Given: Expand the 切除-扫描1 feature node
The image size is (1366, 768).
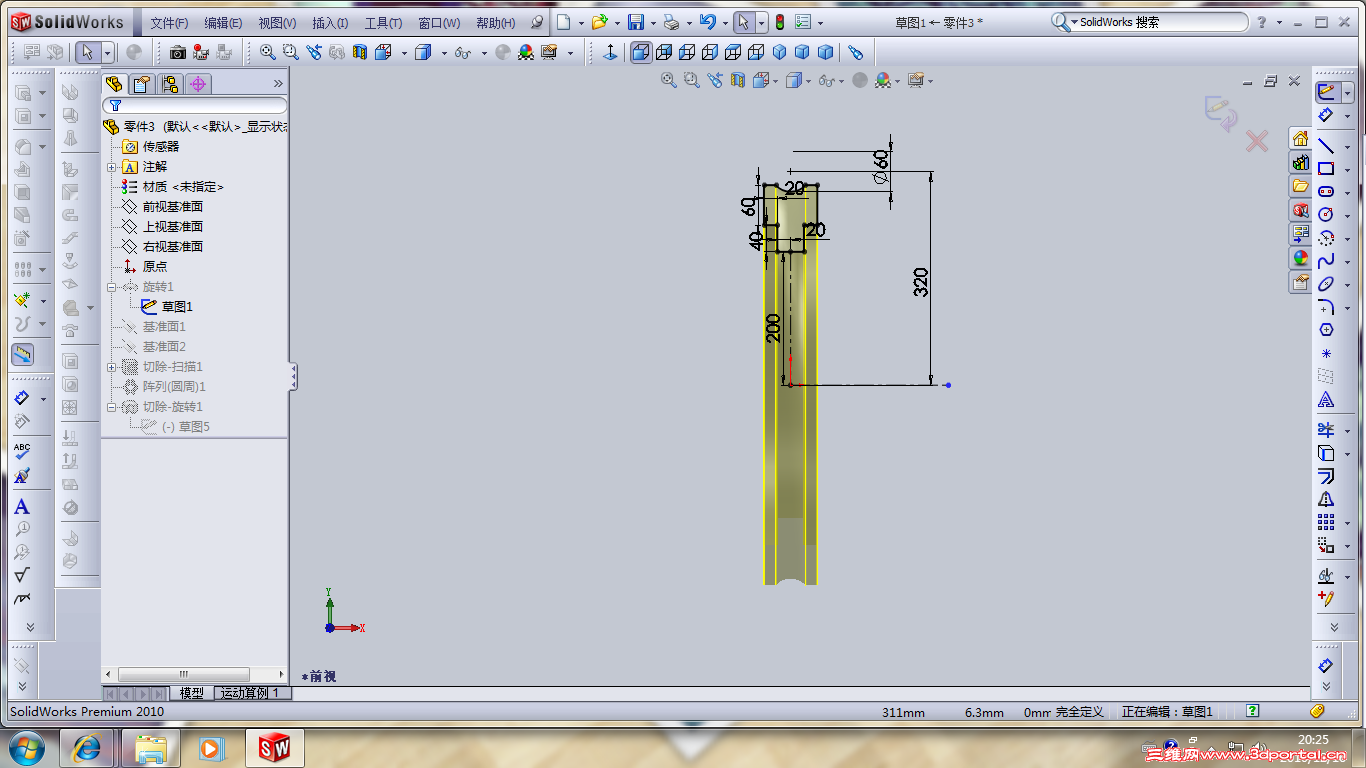Looking at the screenshot, I should 112,367.
